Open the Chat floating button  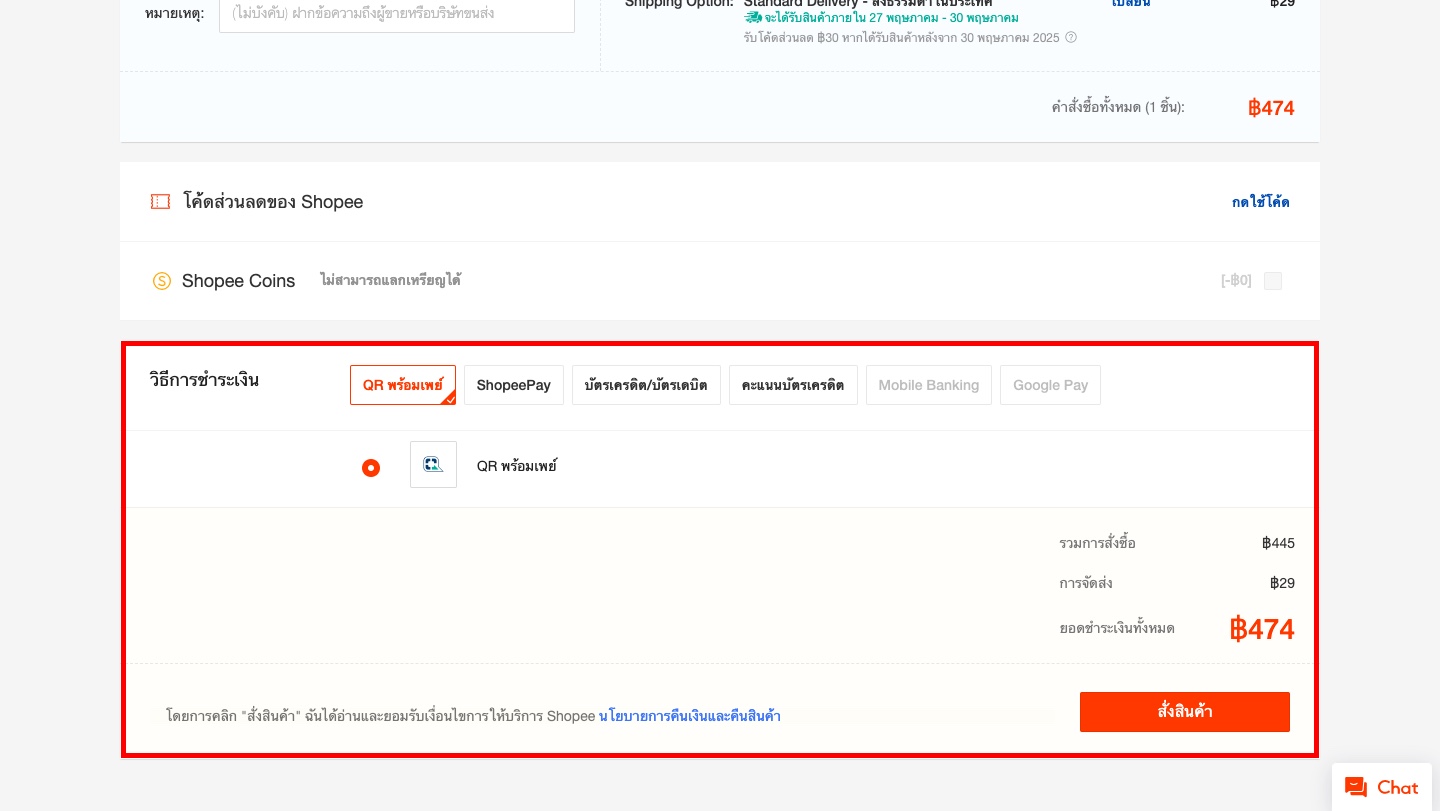1384,787
